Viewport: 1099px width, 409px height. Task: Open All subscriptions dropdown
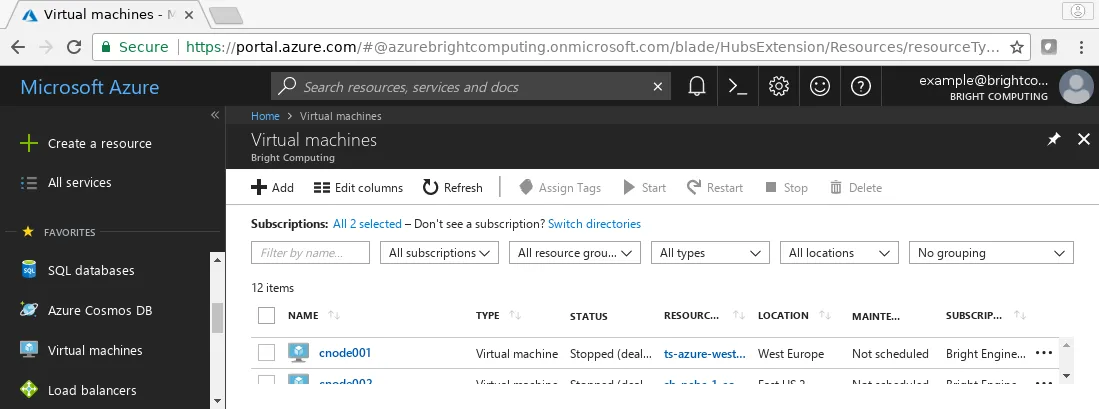[x=439, y=253]
